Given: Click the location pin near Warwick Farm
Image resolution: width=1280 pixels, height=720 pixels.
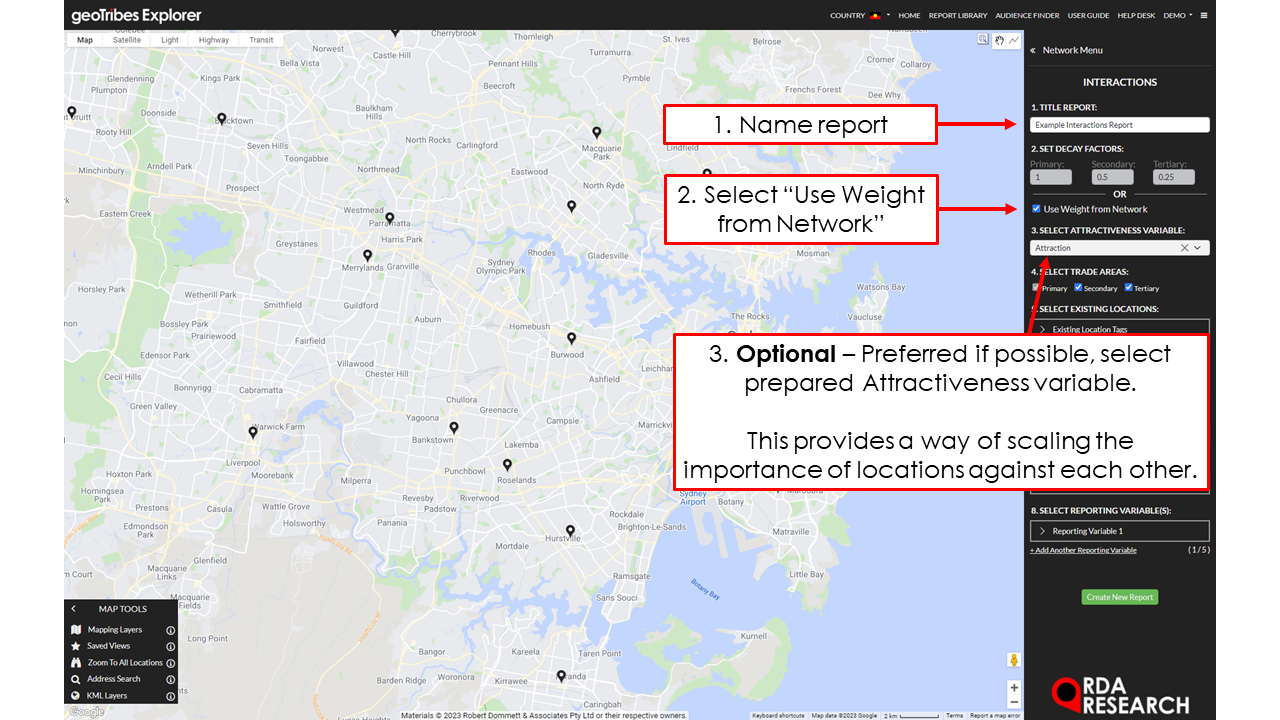Looking at the screenshot, I should coord(253,432).
